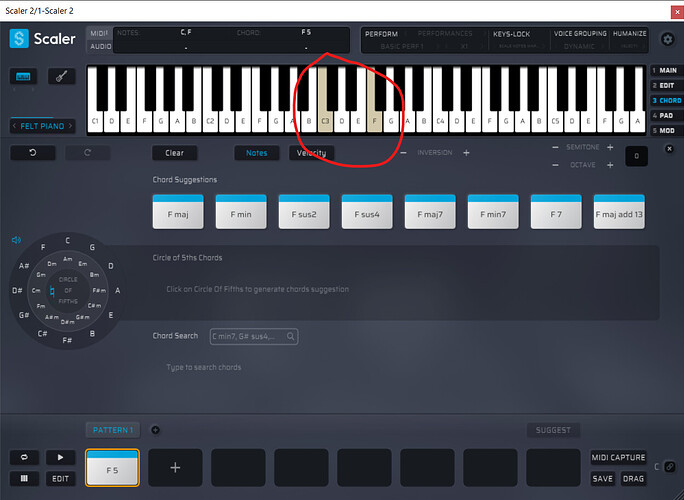Click the search magnifier in Chord Search

291,336
